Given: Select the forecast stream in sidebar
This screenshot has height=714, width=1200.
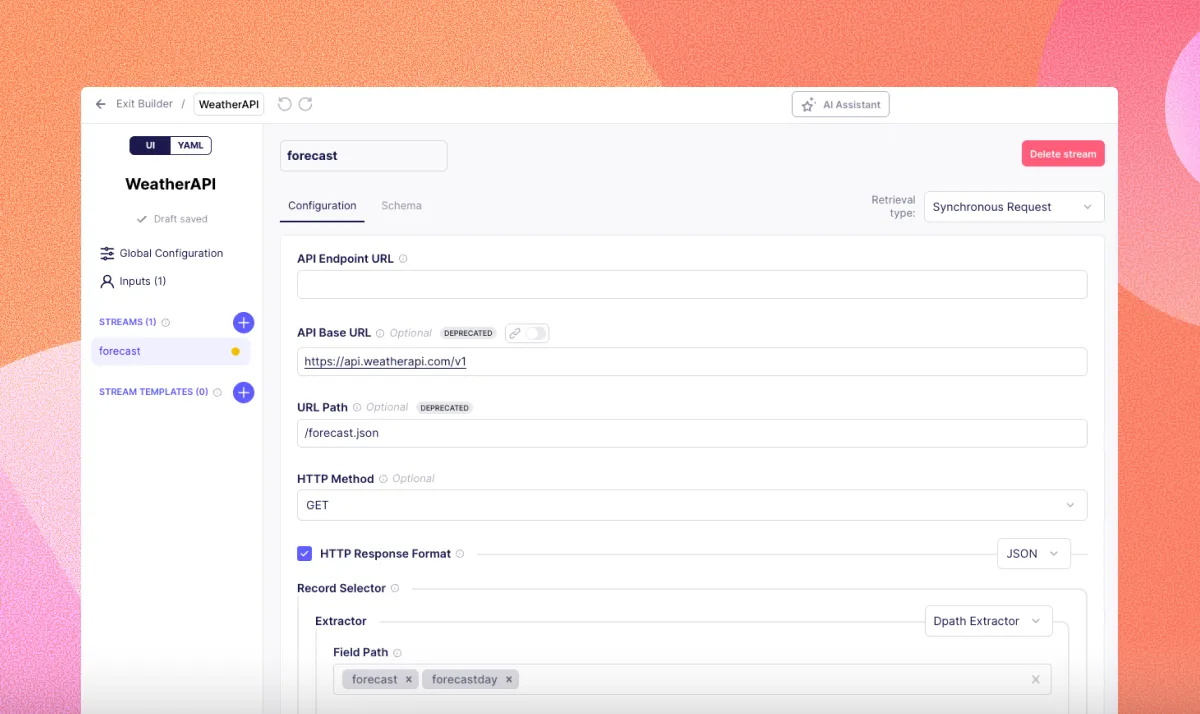Looking at the screenshot, I should (171, 352).
